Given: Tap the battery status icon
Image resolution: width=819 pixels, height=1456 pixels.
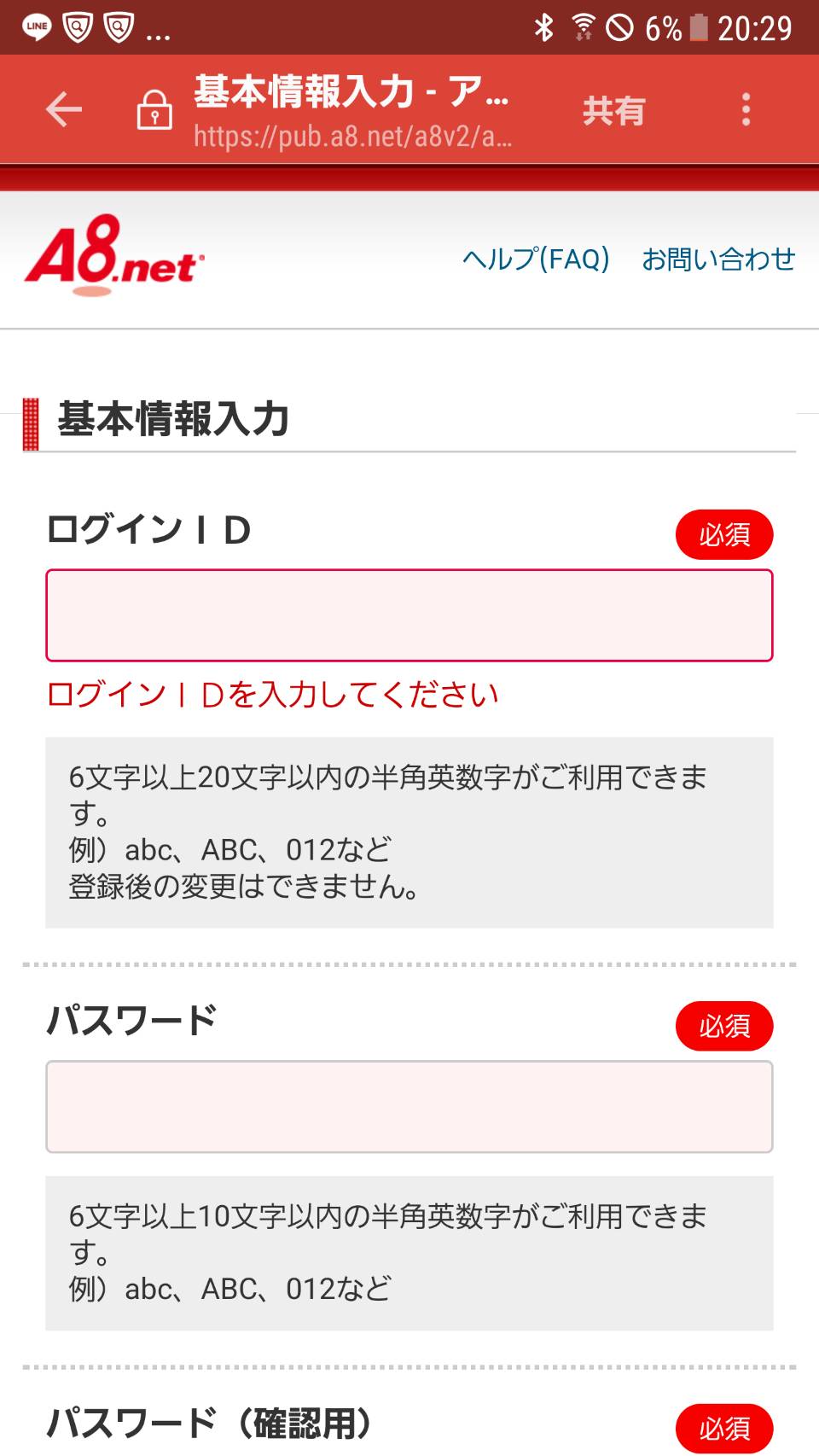Looking at the screenshot, I should (699, 27).
